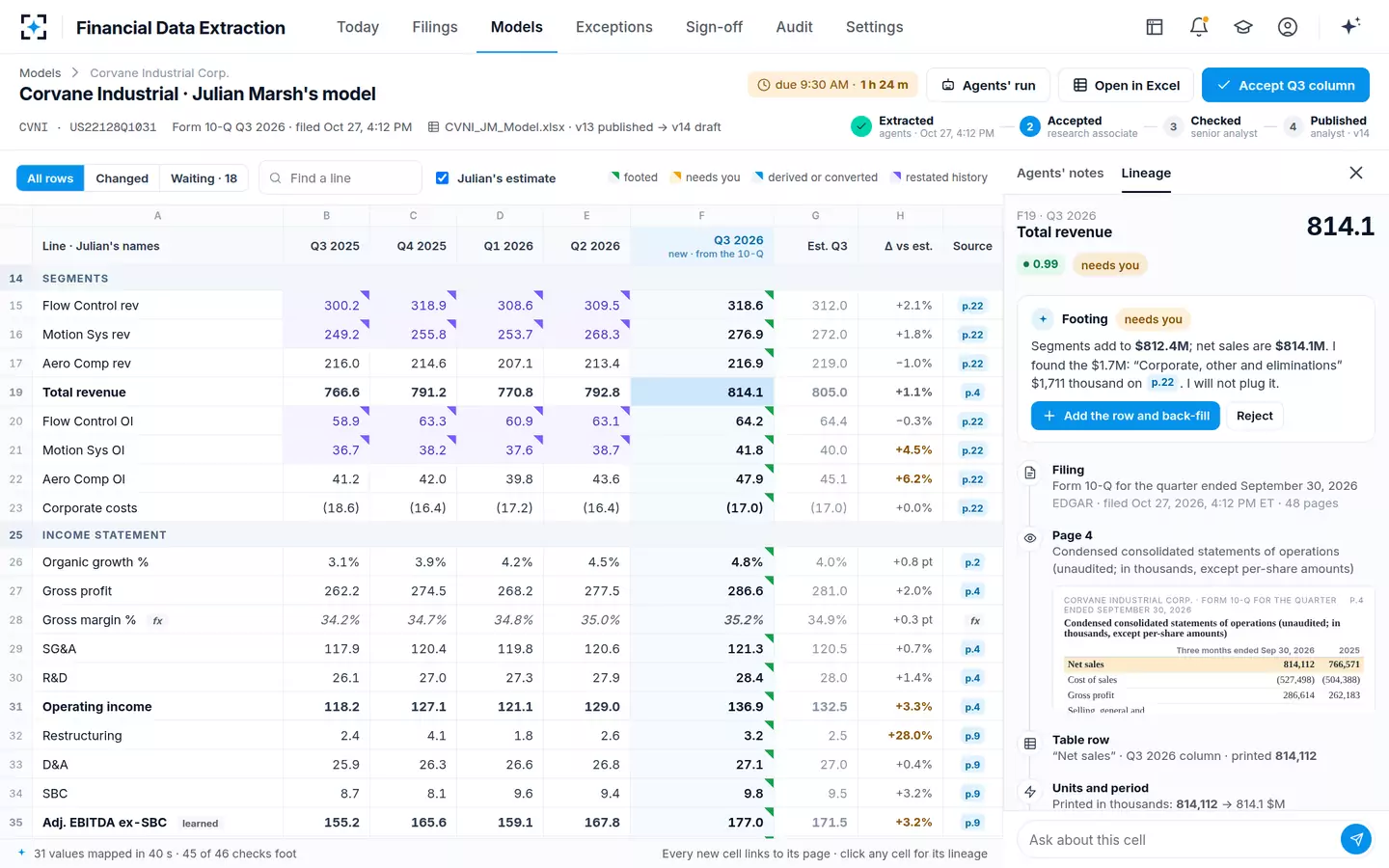The height and width of the screenshot is (868, 1389).
Task: Click the Units and period bolt icon
Action: point(1030,792)
